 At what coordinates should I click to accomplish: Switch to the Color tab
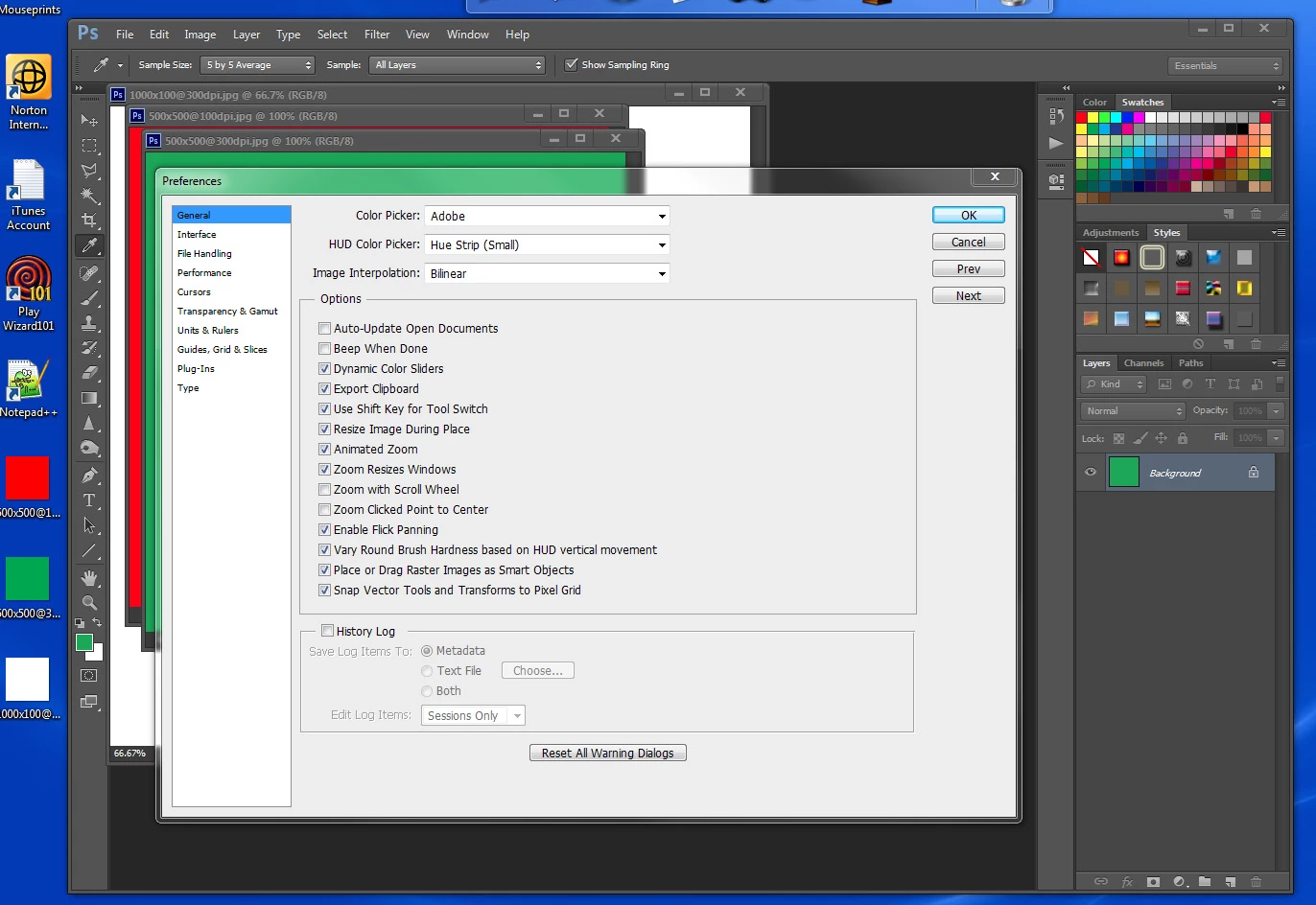click(x=1094, y=103)
